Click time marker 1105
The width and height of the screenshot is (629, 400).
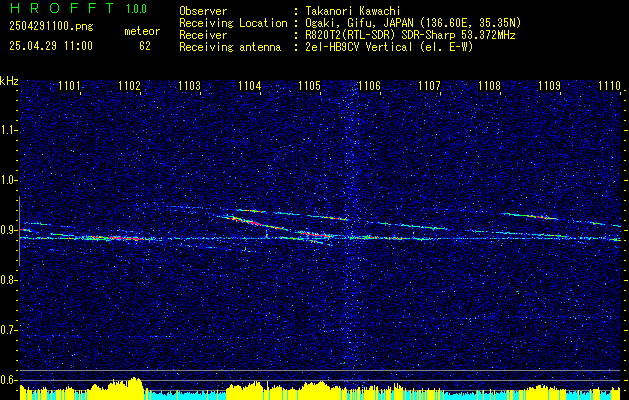point(310,85)
